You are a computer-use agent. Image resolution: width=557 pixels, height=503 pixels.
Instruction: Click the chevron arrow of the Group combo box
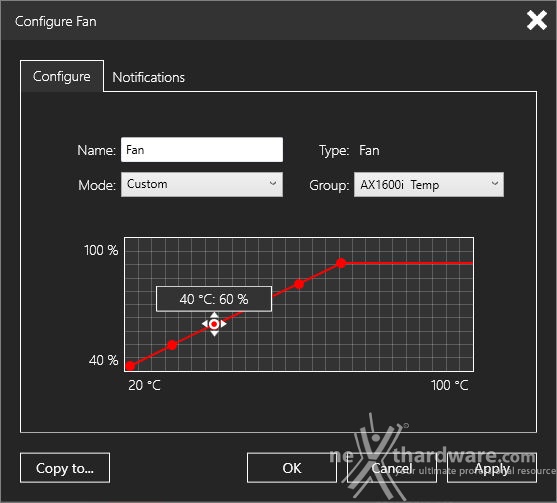495,183
